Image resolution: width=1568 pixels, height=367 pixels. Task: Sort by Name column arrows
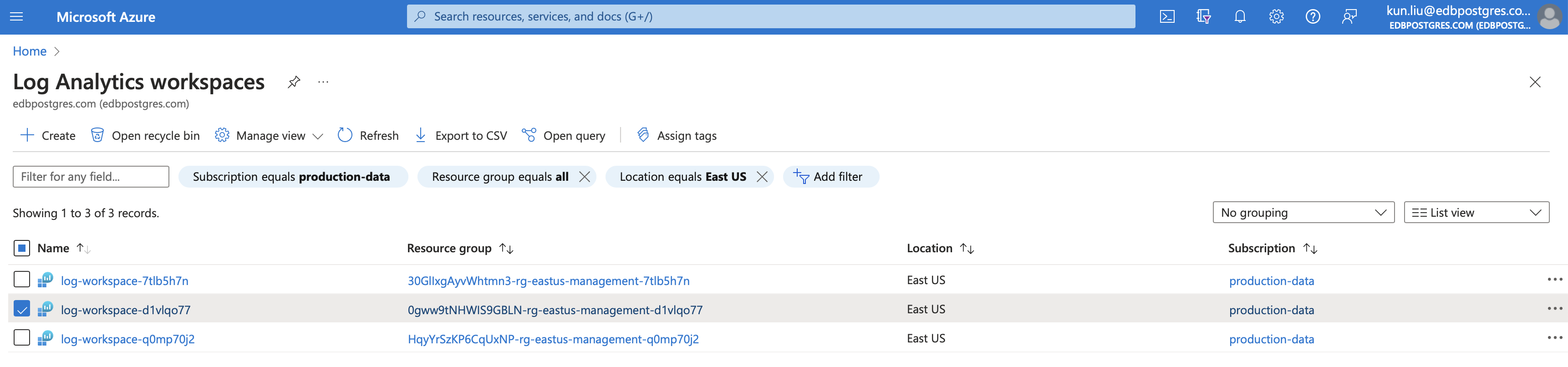point(83,248)
